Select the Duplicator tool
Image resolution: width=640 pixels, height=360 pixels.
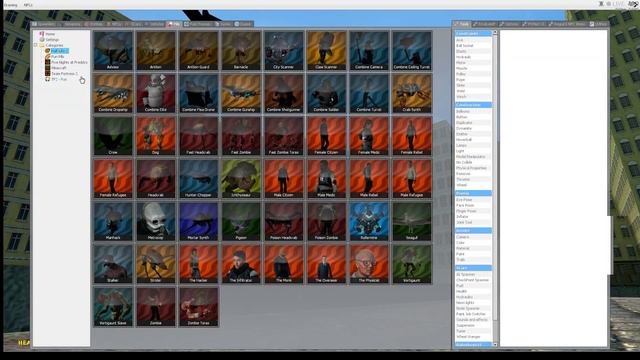click(473, 122)
